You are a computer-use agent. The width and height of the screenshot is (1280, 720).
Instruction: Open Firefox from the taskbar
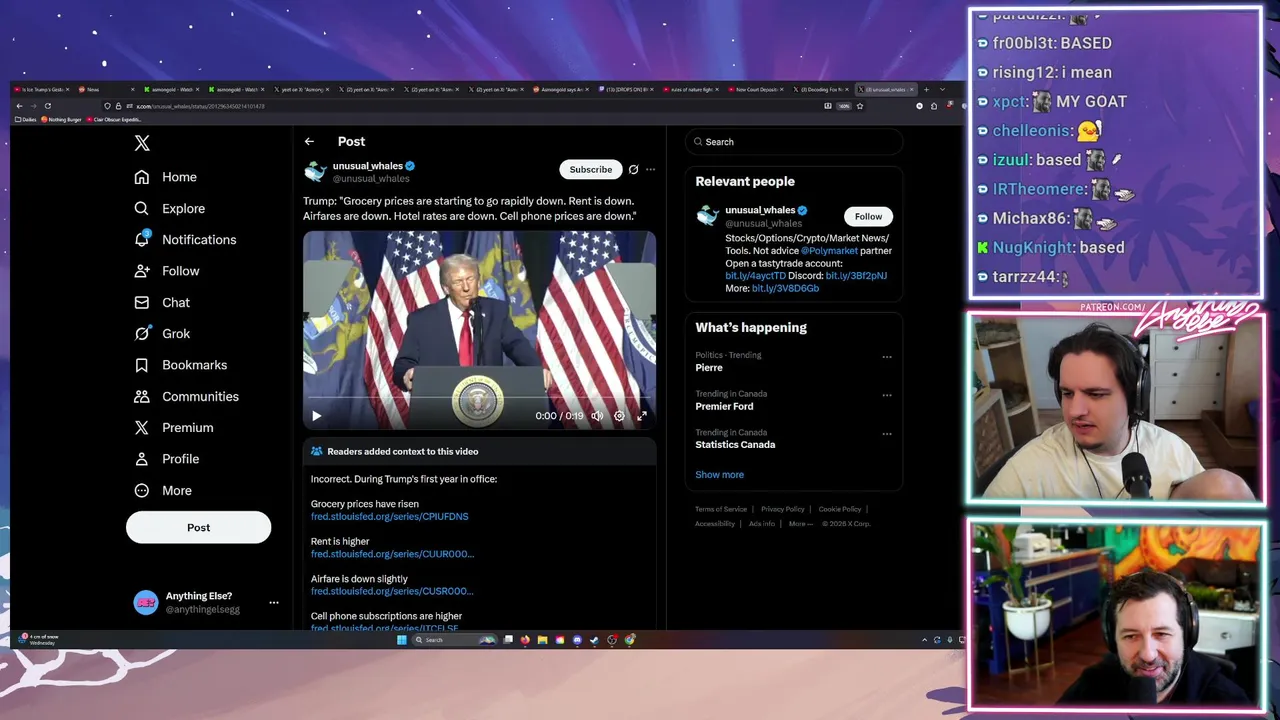coord(525,640)
